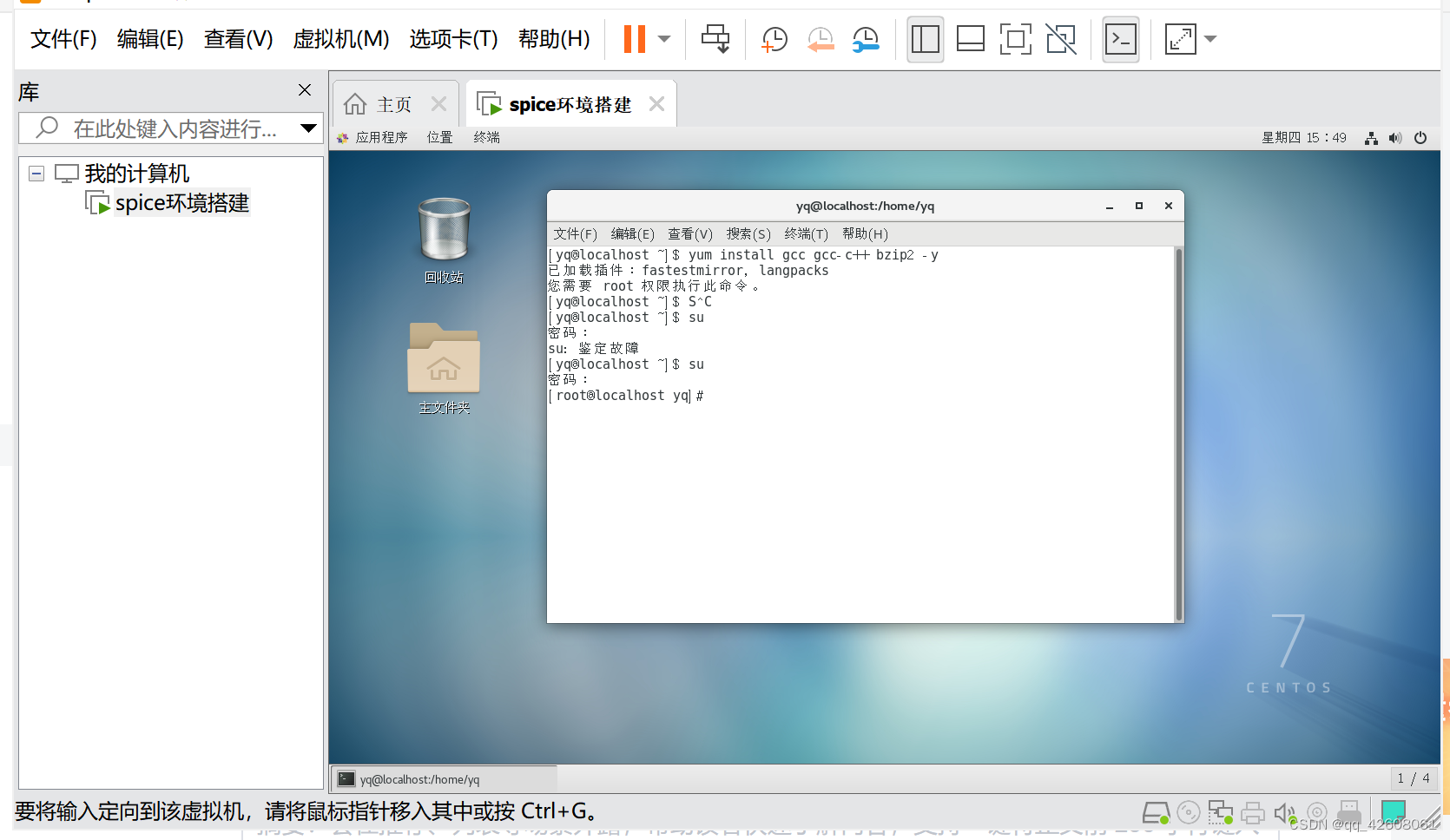Click the virtual printer status icon
Screen dimensions: 1450x840
coord(1253,812)
